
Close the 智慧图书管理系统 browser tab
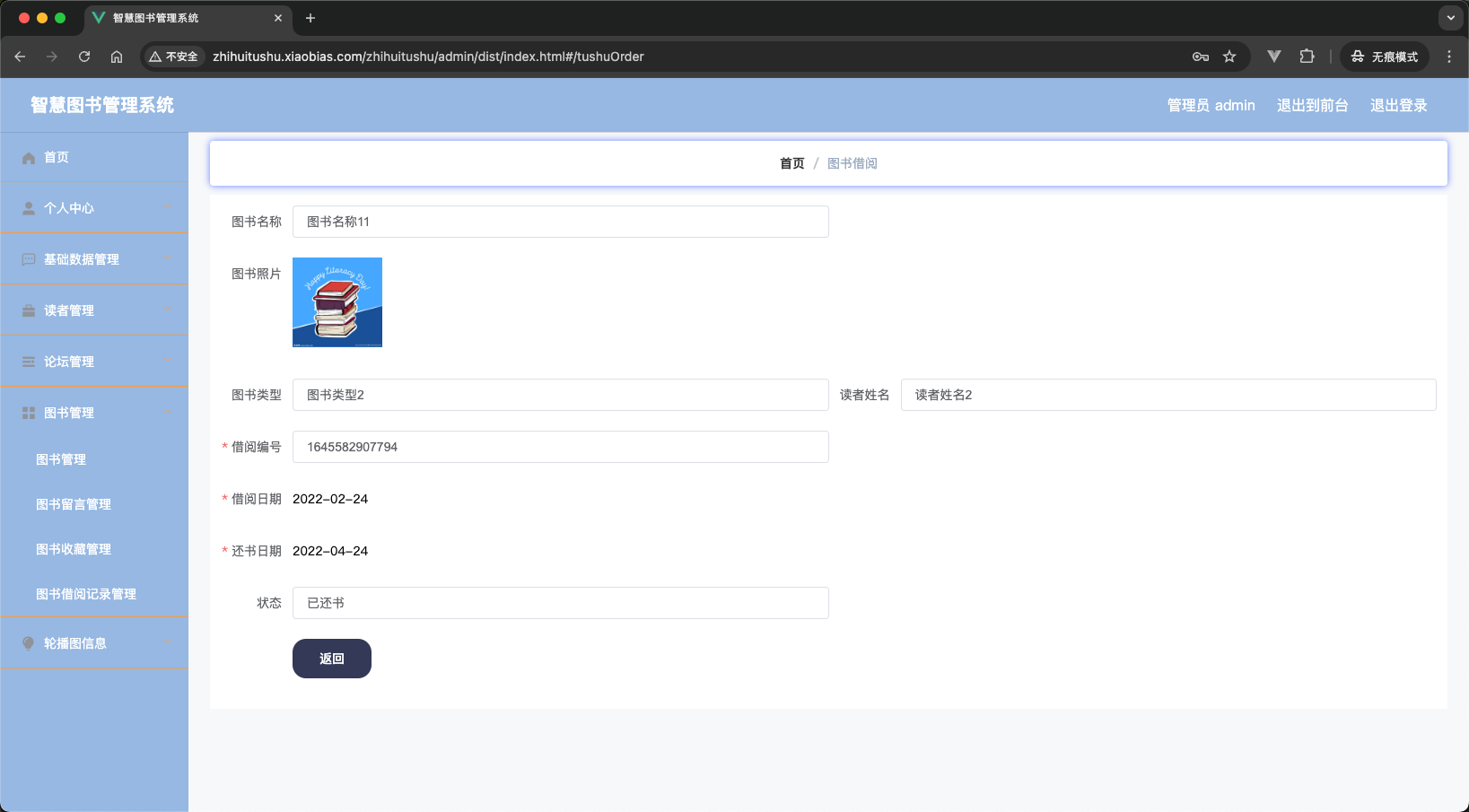[278, 18]
